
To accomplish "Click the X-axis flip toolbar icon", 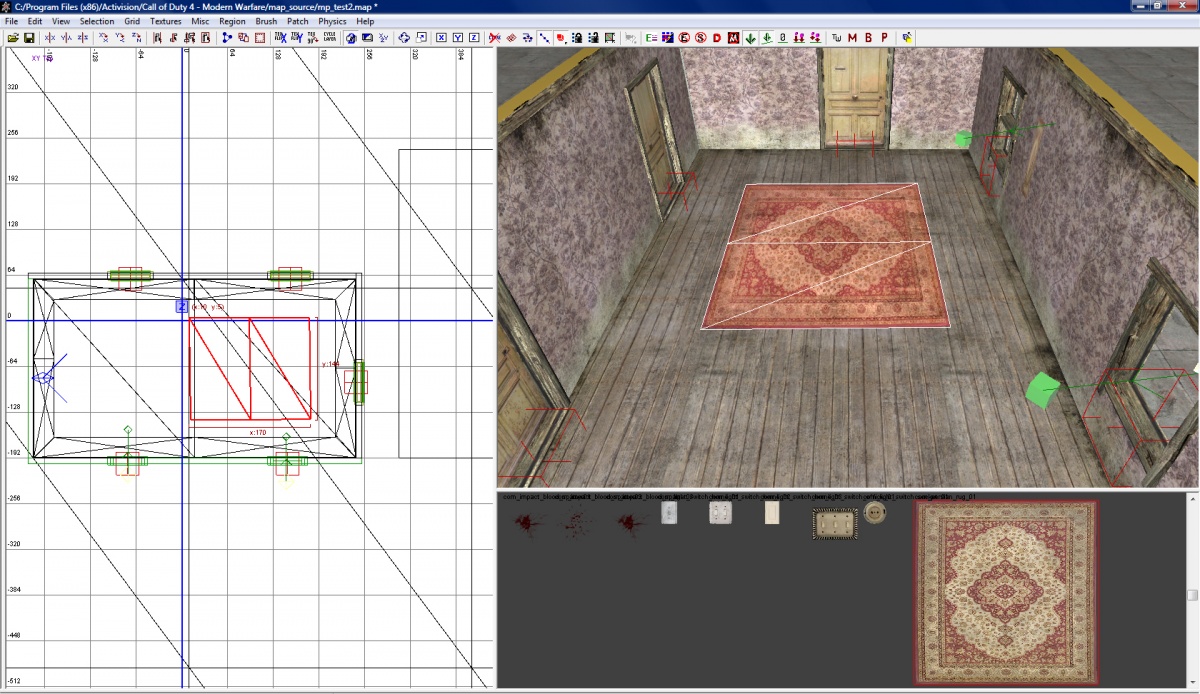I will click(x=50, y=38).
